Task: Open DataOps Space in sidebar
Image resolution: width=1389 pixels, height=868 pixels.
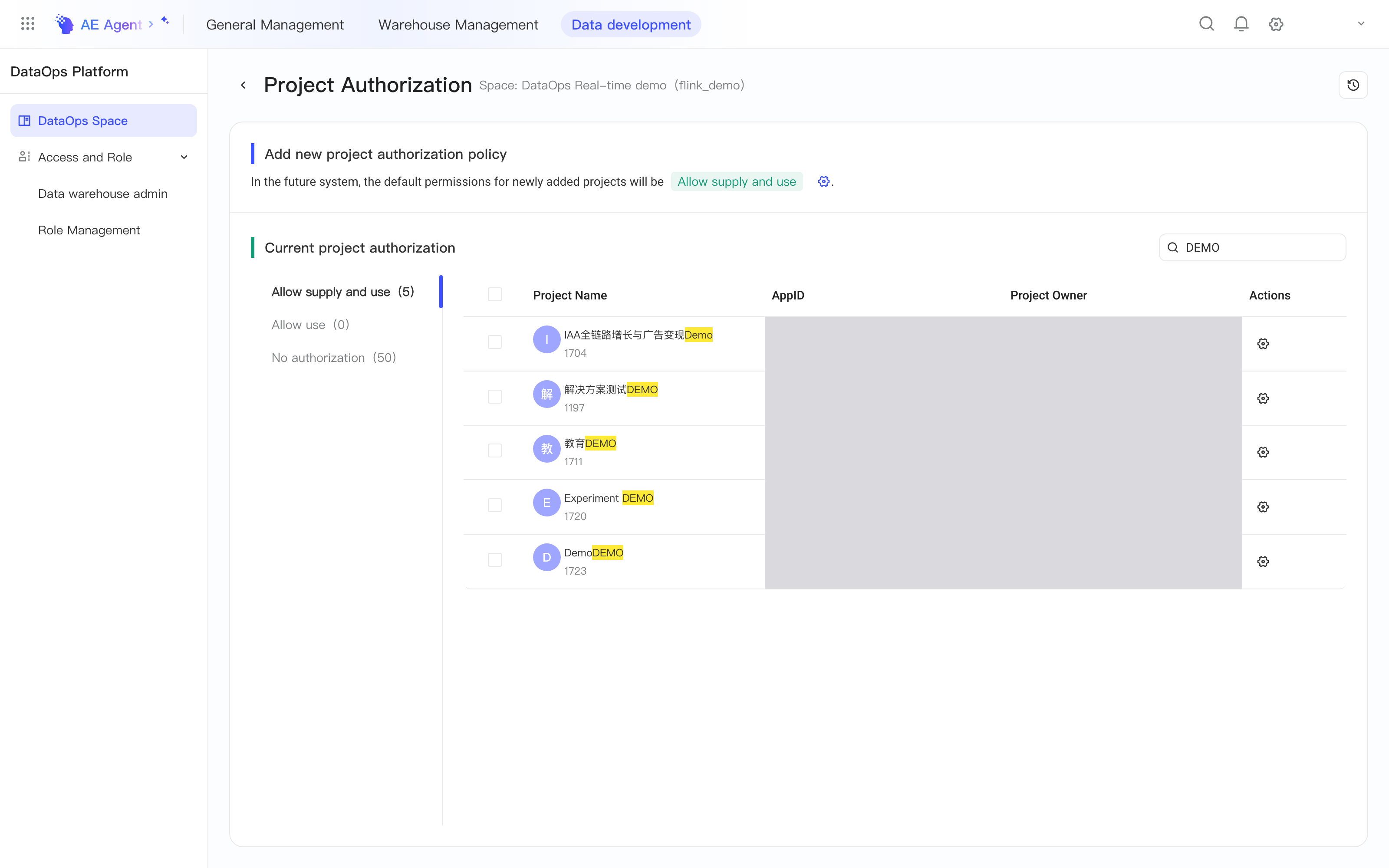Action: point(103,121)
